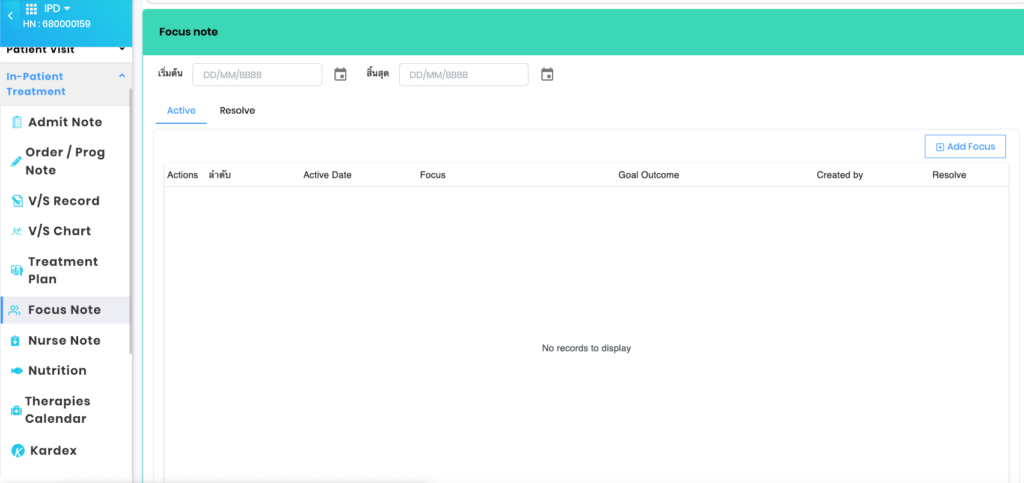Switch to the Resolve tab
This screenshot has width=1024, height=483.
237,111
